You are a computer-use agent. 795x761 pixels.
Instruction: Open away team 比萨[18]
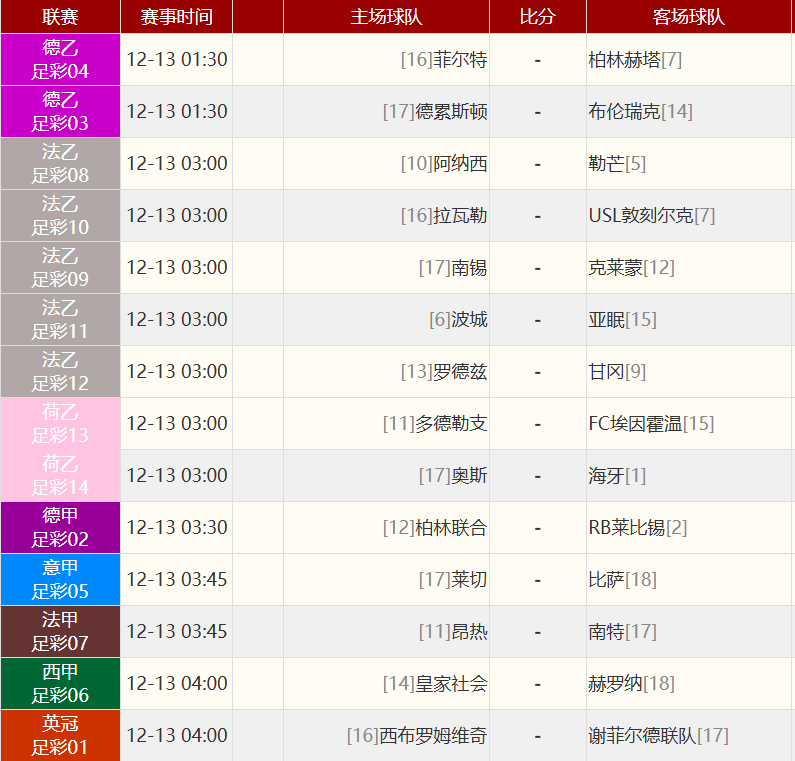tap(622, 579)
